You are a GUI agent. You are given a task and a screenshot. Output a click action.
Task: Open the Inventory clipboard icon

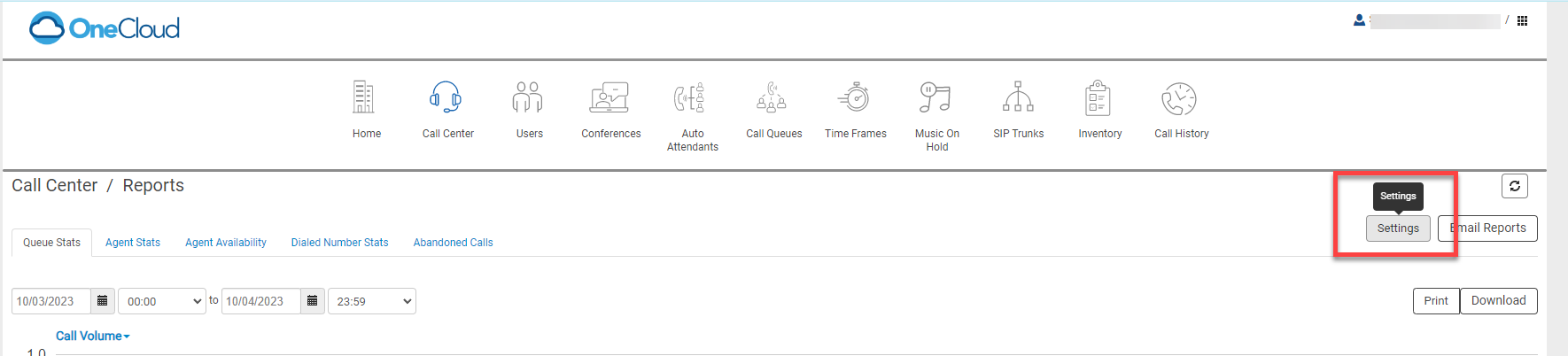(1098, 97)
